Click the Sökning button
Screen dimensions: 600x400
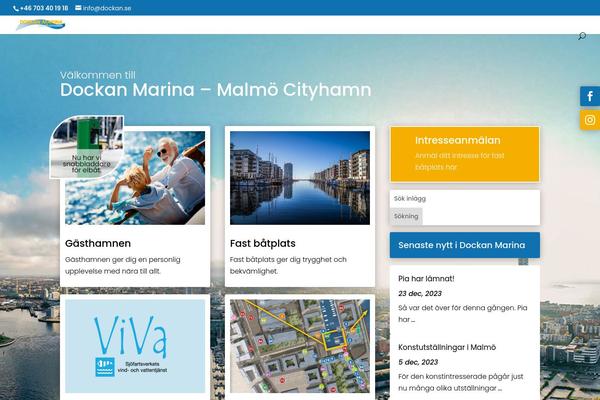[x=406, y=216]
